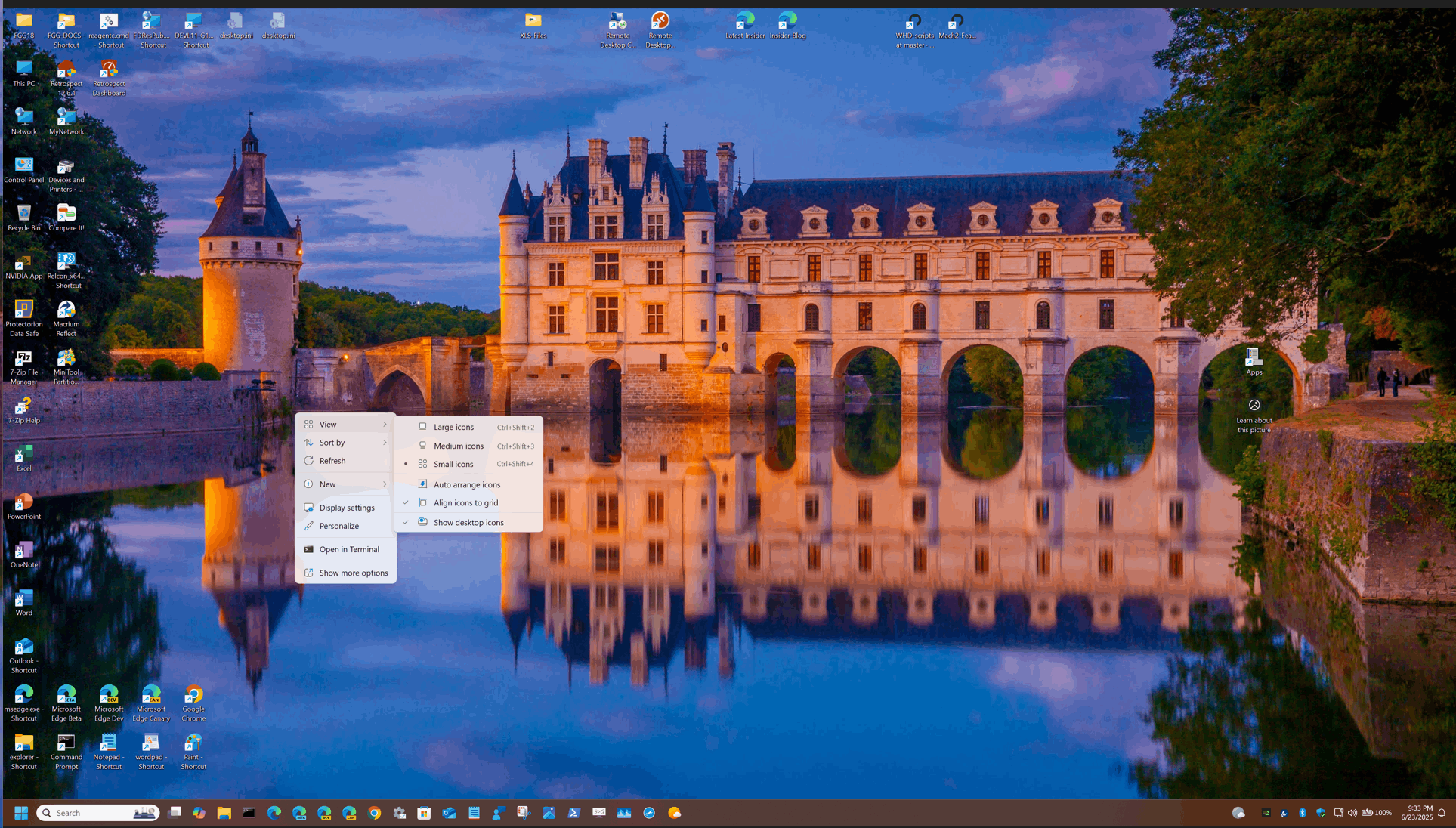
Task: Click the Word desktop shortcut
Action: (24, 604)
